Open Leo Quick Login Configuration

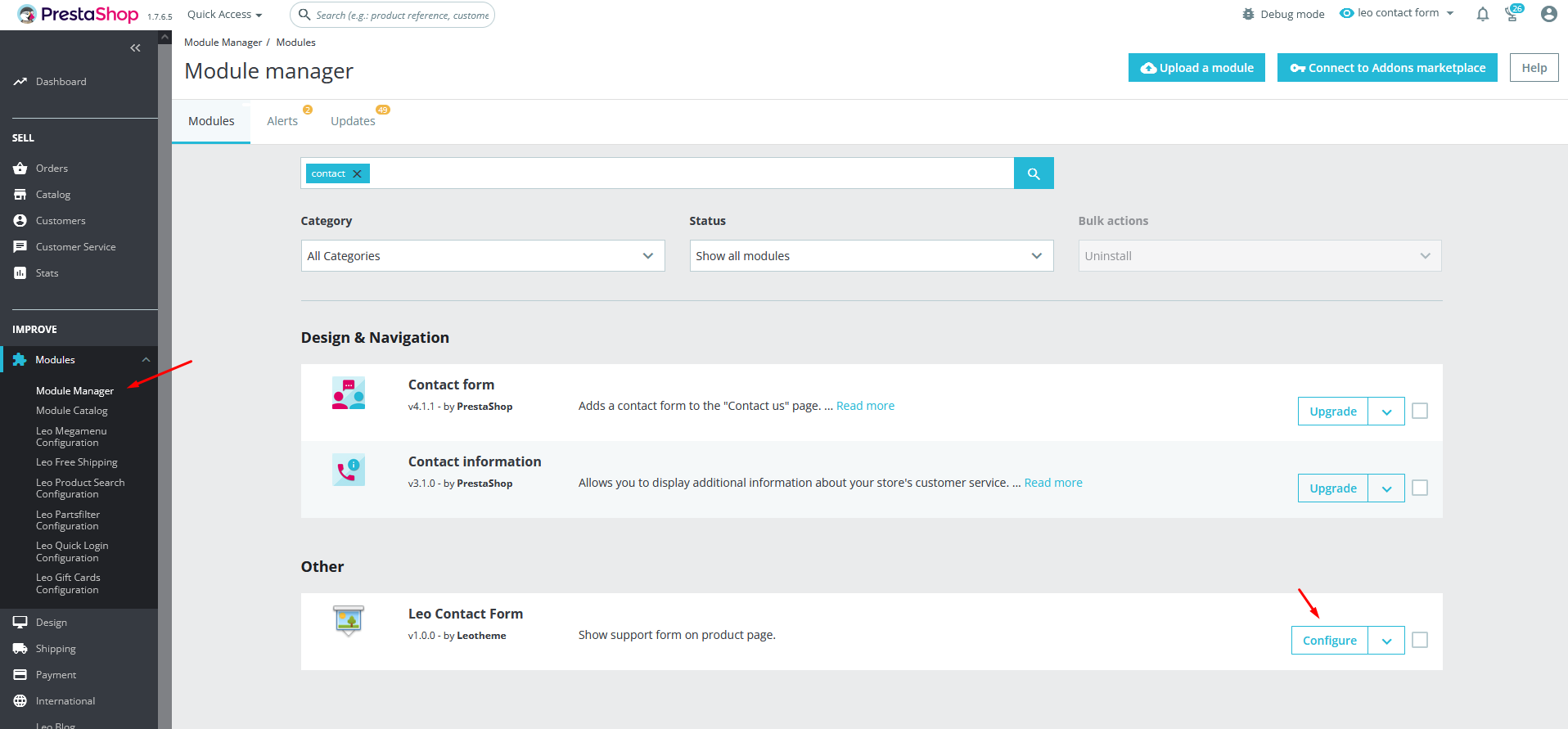pos(72,551)
